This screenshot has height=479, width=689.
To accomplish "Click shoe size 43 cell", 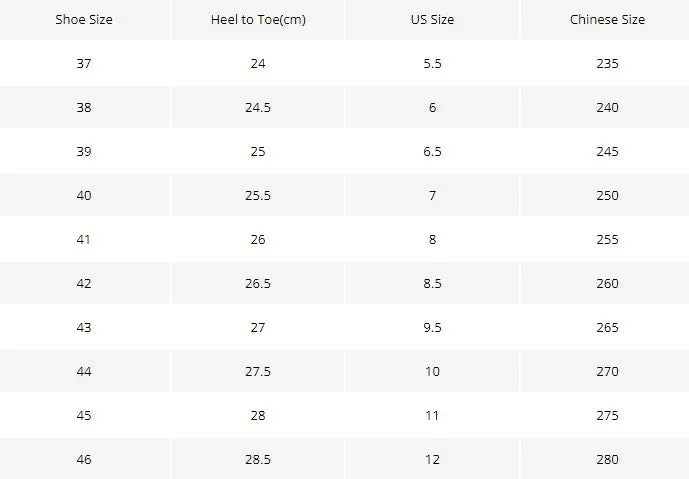I will tap(84, 327).
